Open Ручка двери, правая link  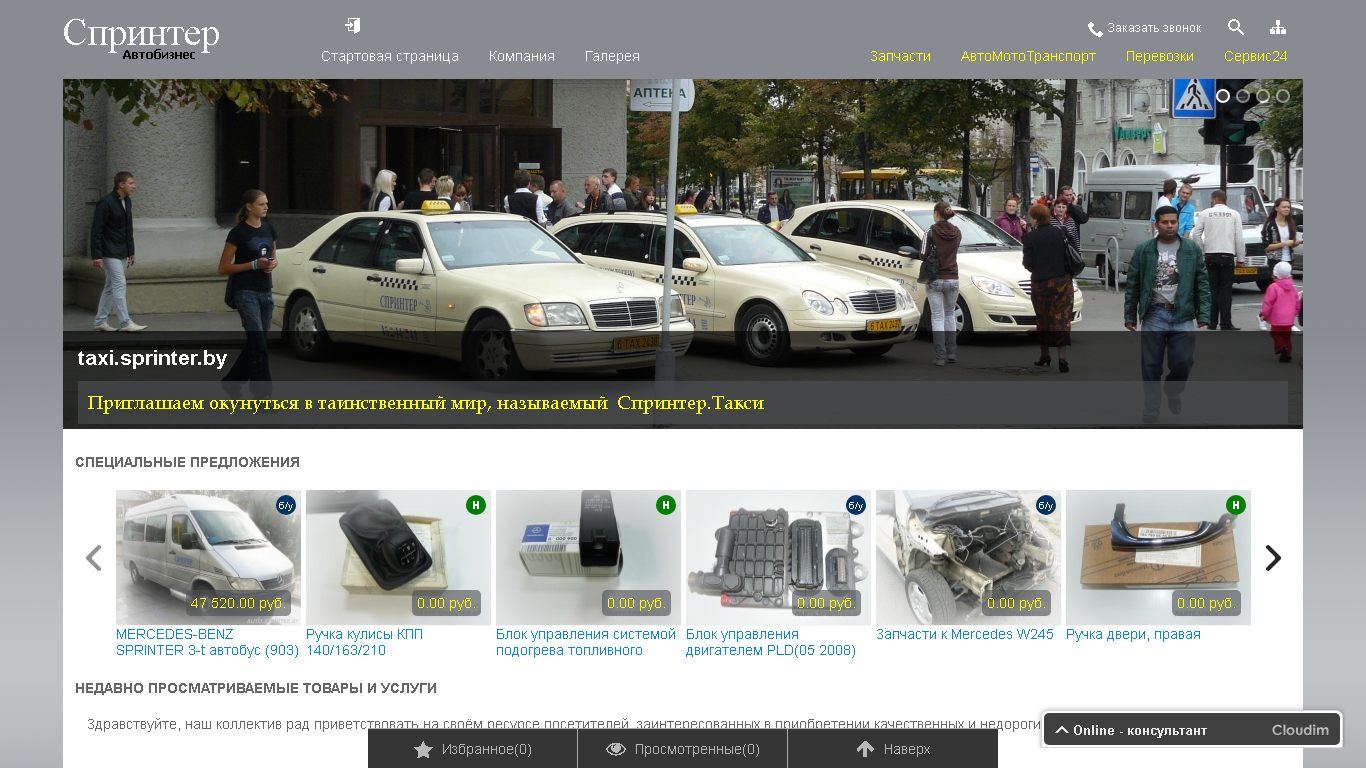(x=1133, y=634)
